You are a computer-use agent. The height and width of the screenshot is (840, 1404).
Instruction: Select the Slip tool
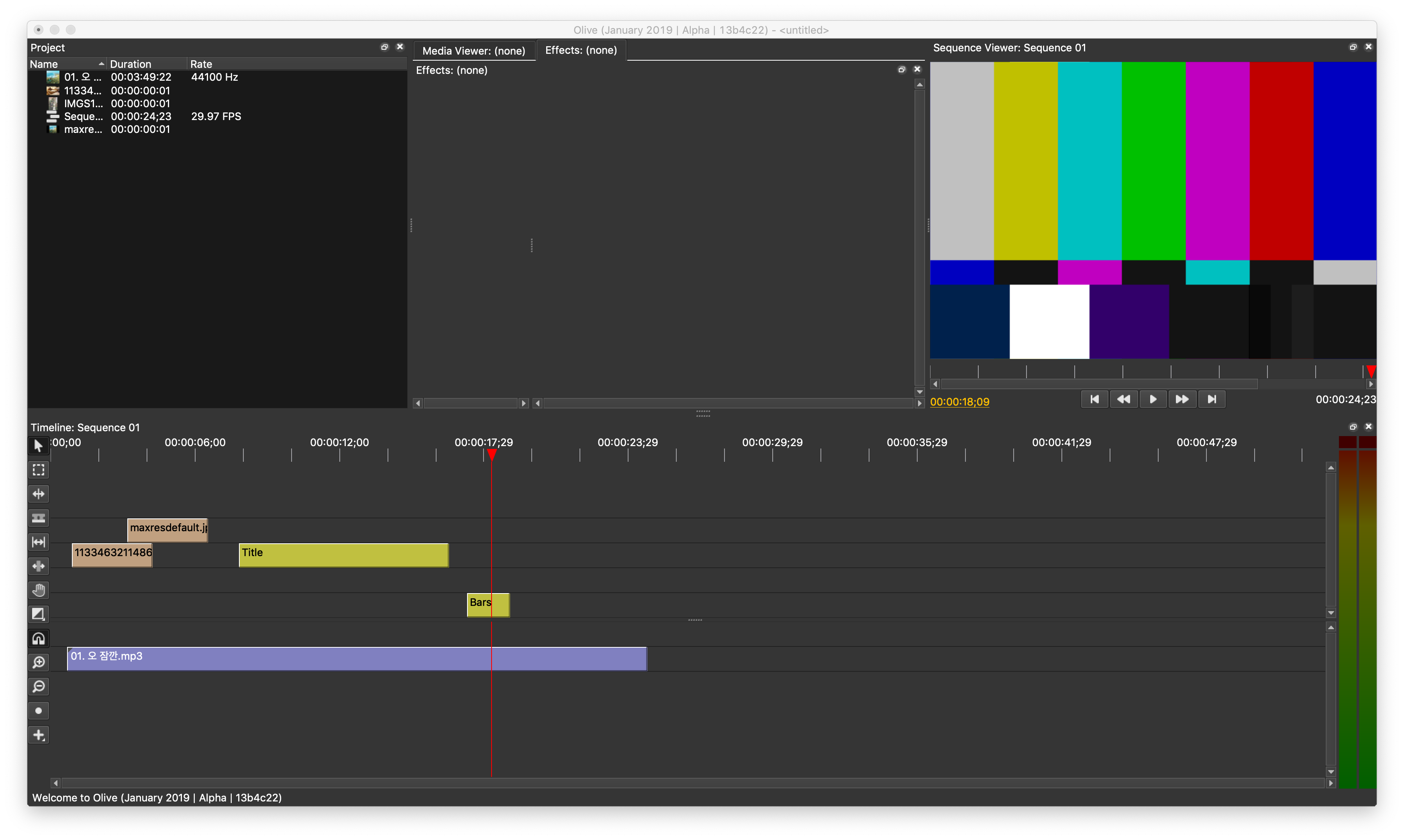(39, 542)
